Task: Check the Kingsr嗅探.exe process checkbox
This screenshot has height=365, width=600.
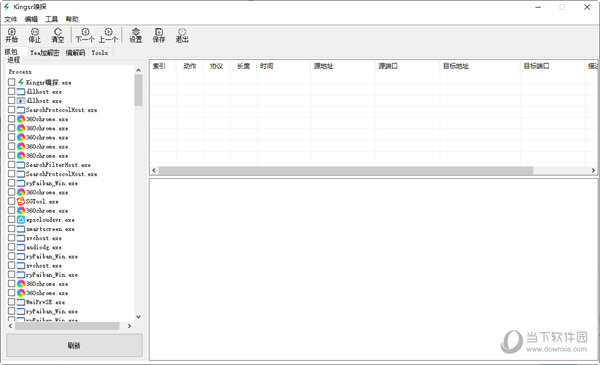Action: tap(11, 82)
